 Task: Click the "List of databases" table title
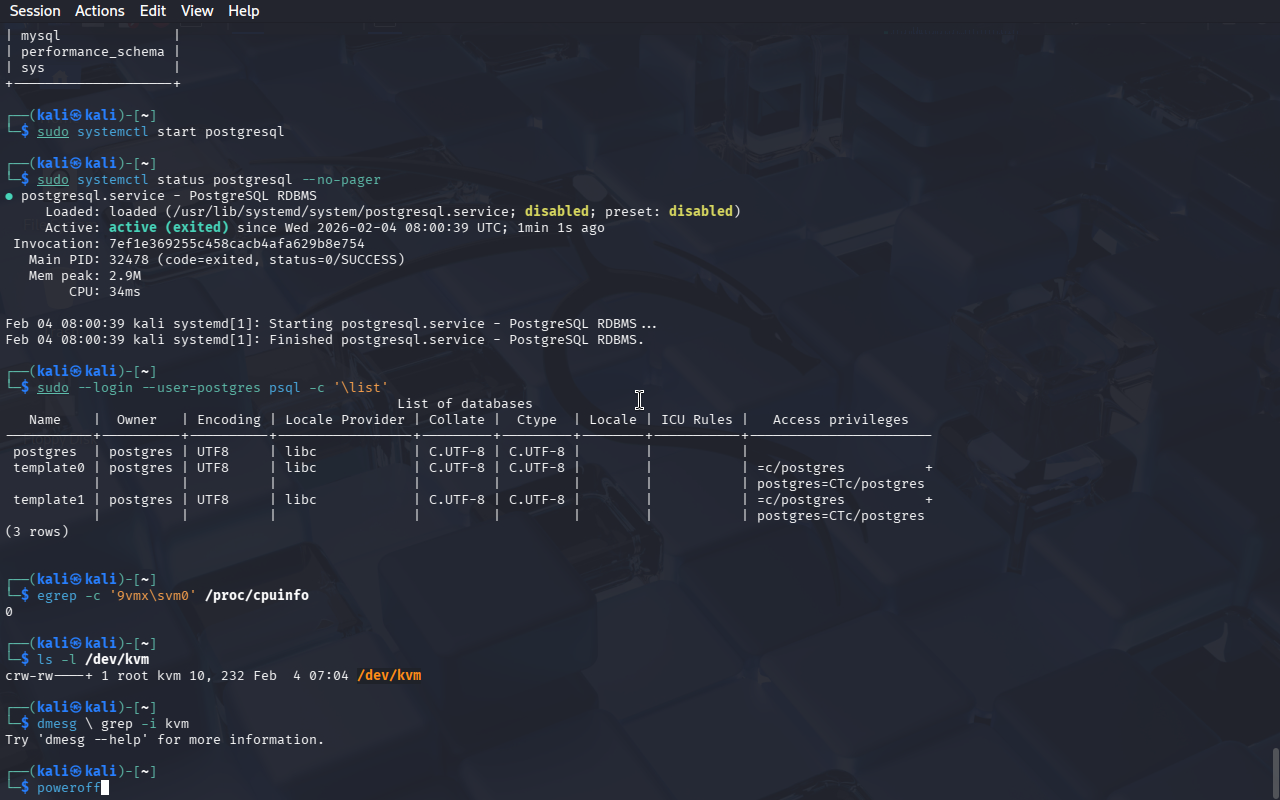(x=465, y=404)
